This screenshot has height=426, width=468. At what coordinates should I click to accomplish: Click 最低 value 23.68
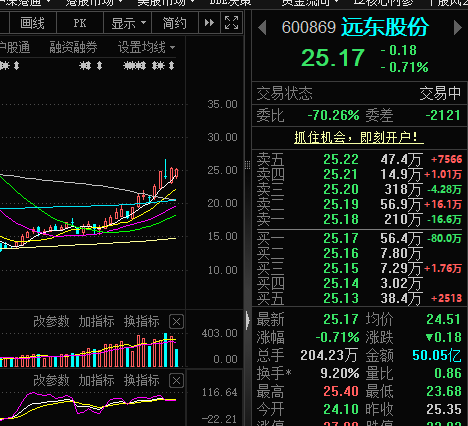pyautogui.click(x=444, y=391)
